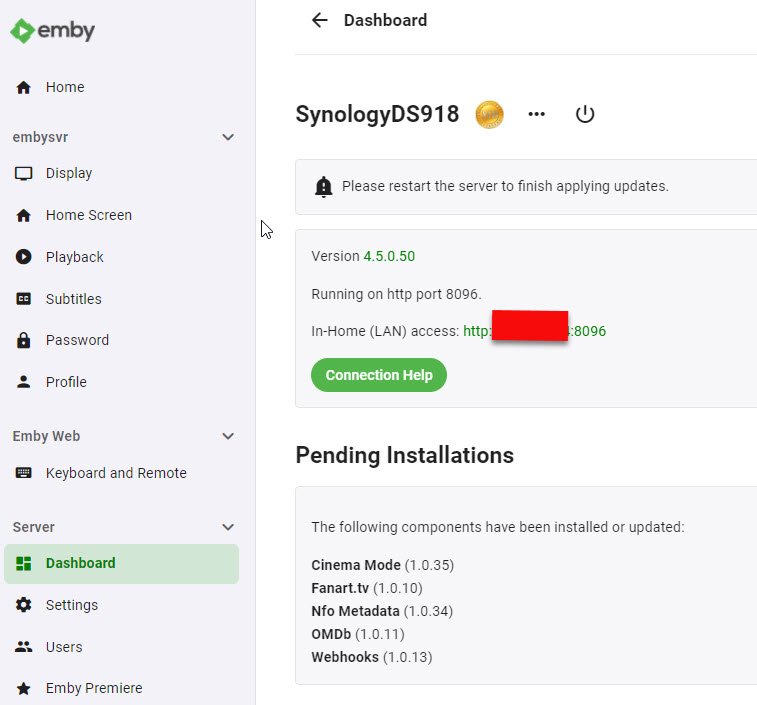Open the Home Screen menu item
Viewport: 757px width, 705px height.
click(x=88, y=215)
